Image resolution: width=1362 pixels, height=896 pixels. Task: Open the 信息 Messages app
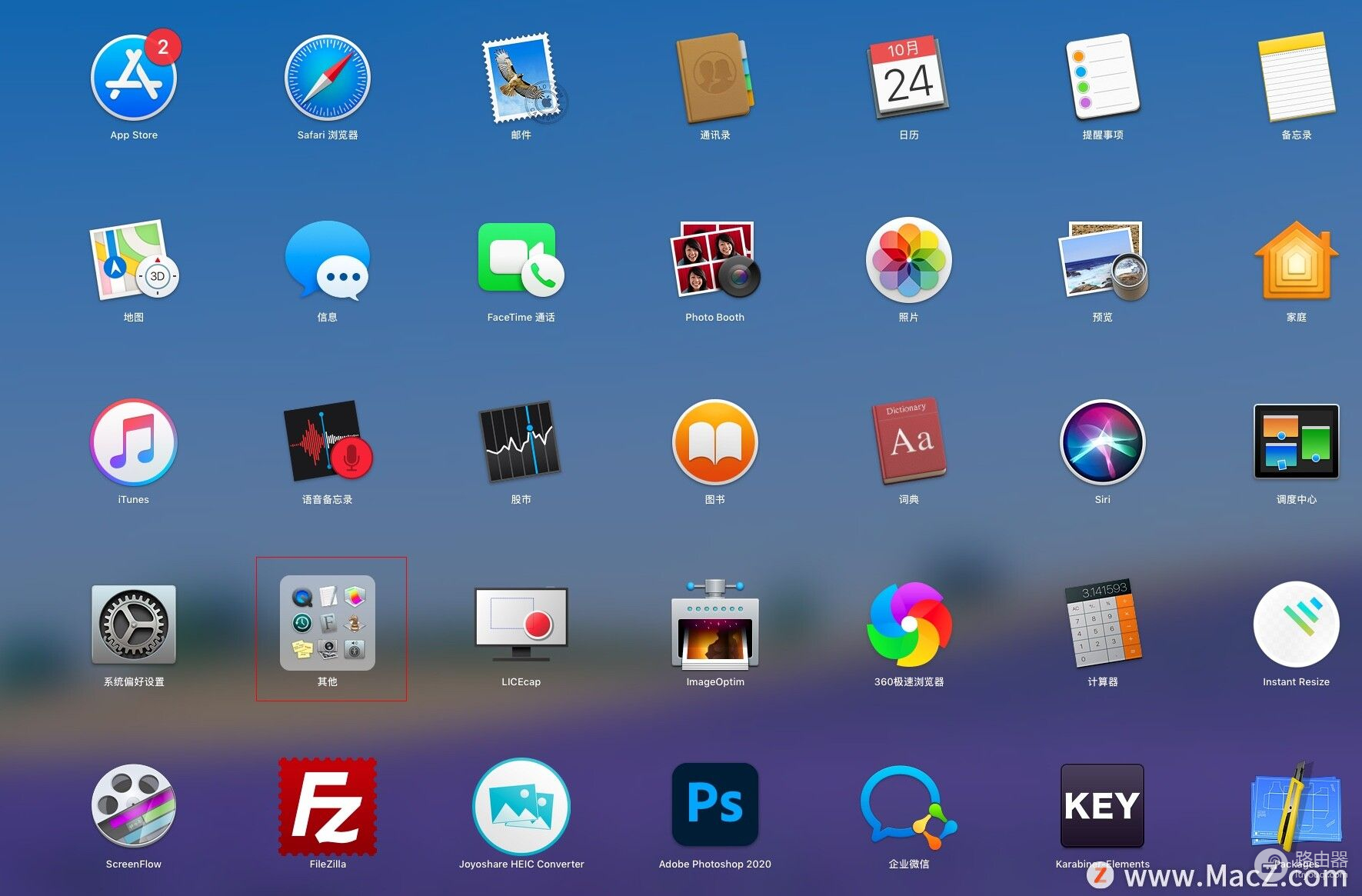[x=328, y=260]
